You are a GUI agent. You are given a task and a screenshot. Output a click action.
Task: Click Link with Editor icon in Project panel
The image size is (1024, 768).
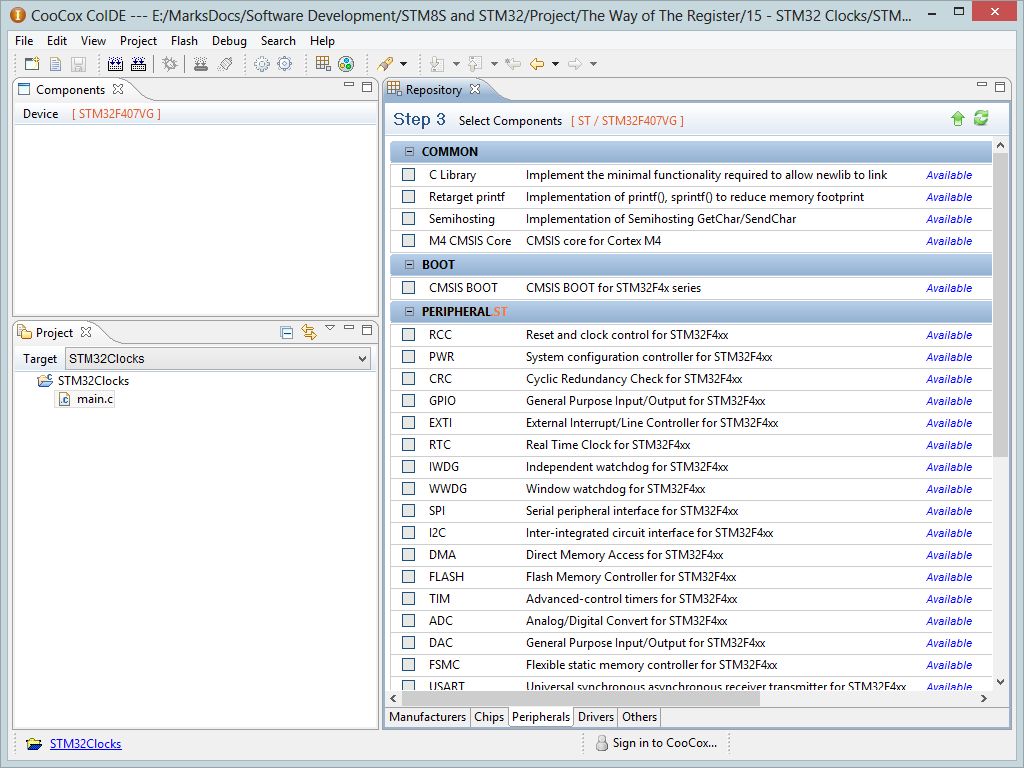pyautogui.click(x=309, y=332)
